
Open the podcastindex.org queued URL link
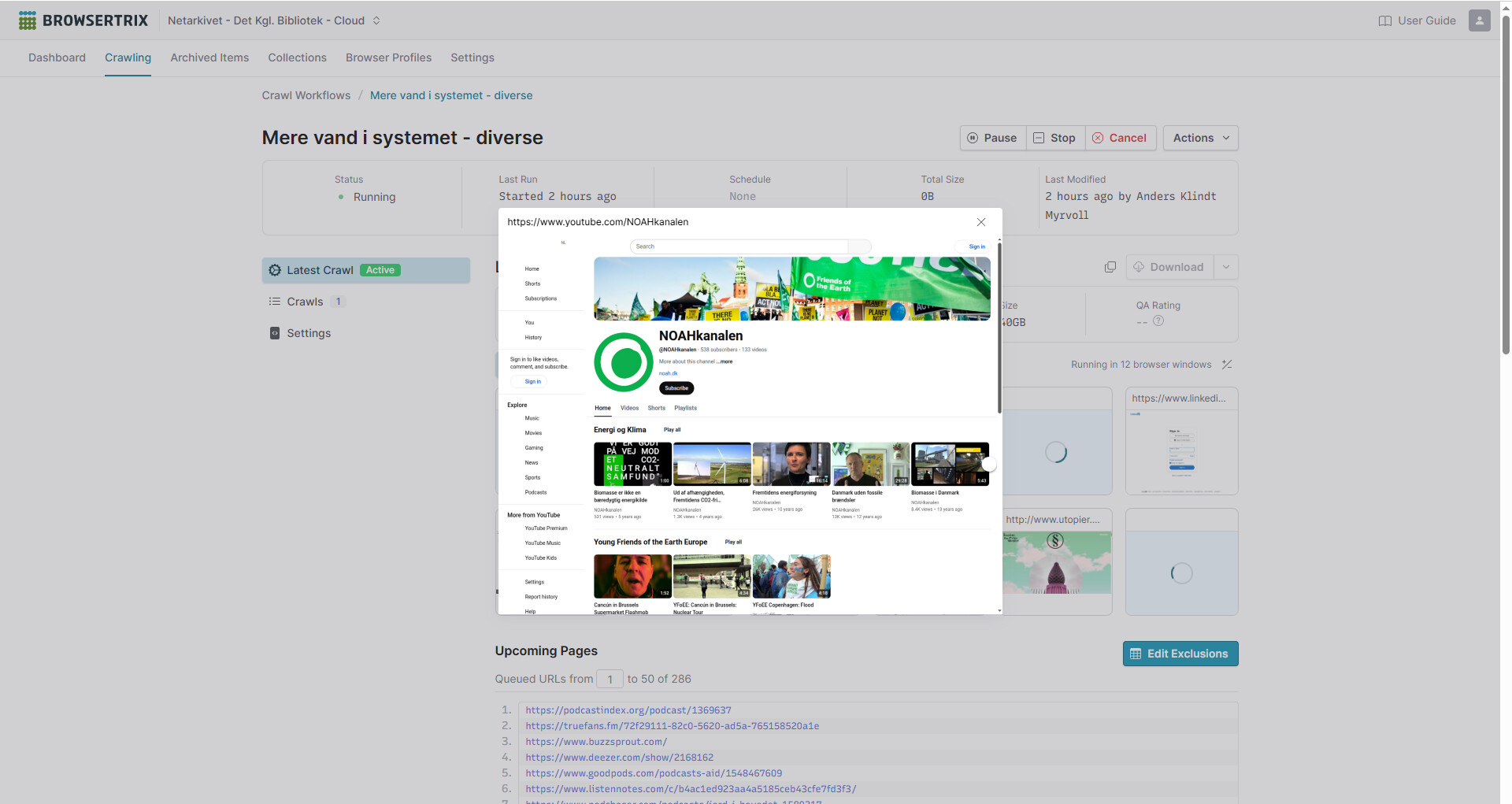(628, 710)
